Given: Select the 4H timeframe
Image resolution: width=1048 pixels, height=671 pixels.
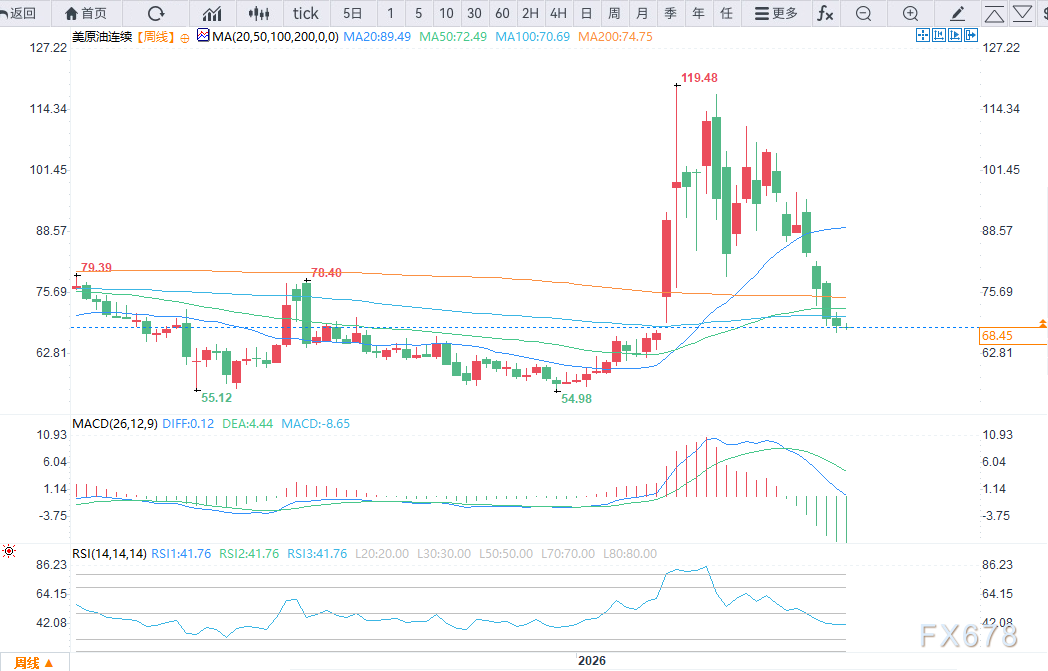Looking at the screenshot, I should tap(559, 13).
